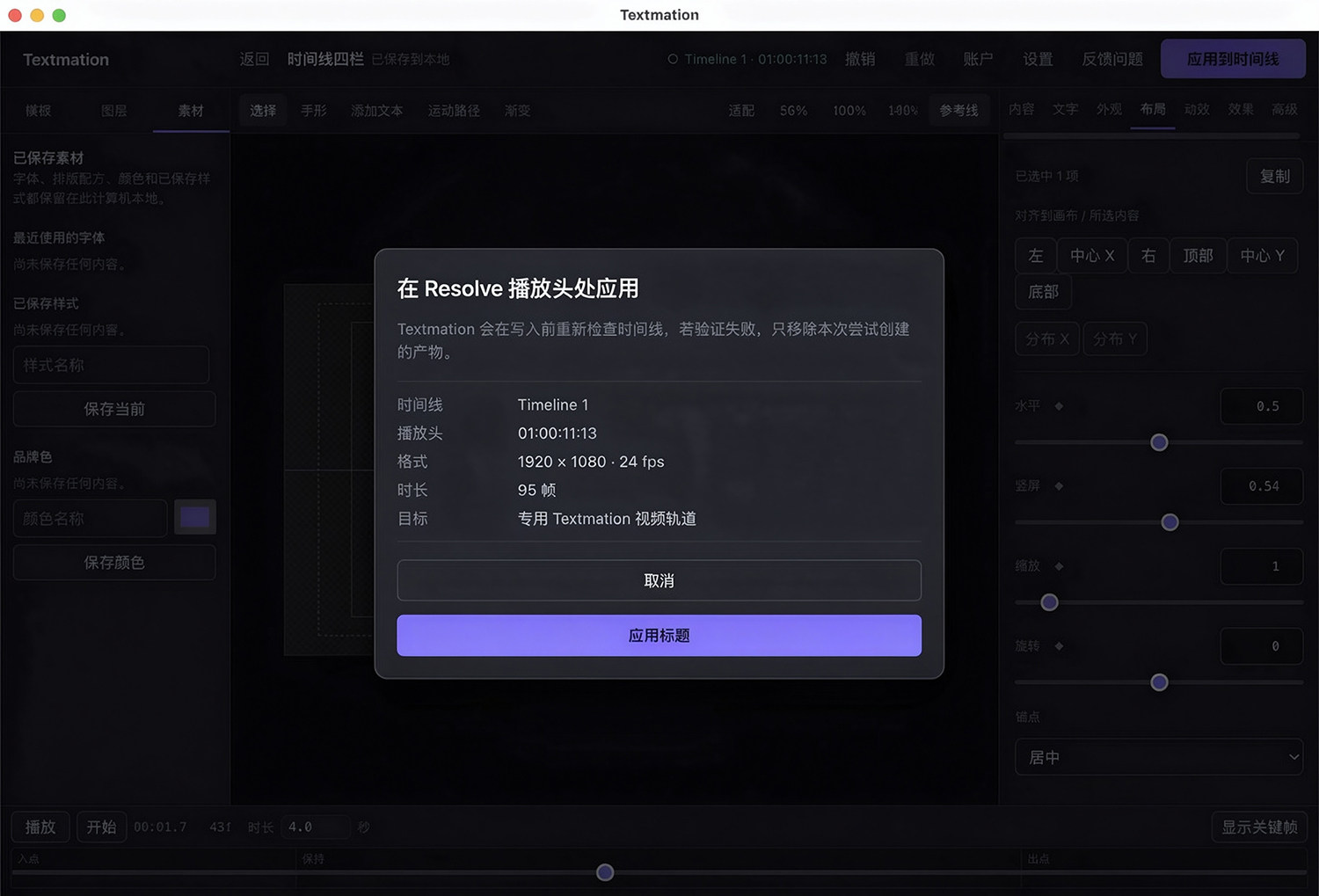1319x896 pixels.
Task: Open the 内容 inspector tab
Action: 1021,109
